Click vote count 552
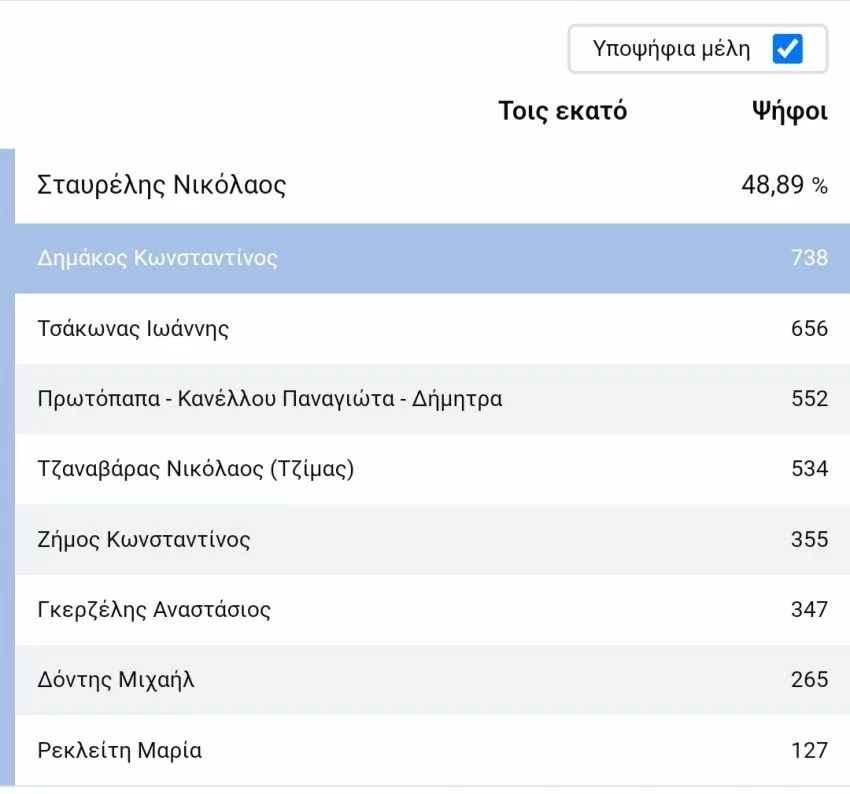Screen dimensions: 850x794 tap(809, 399)
